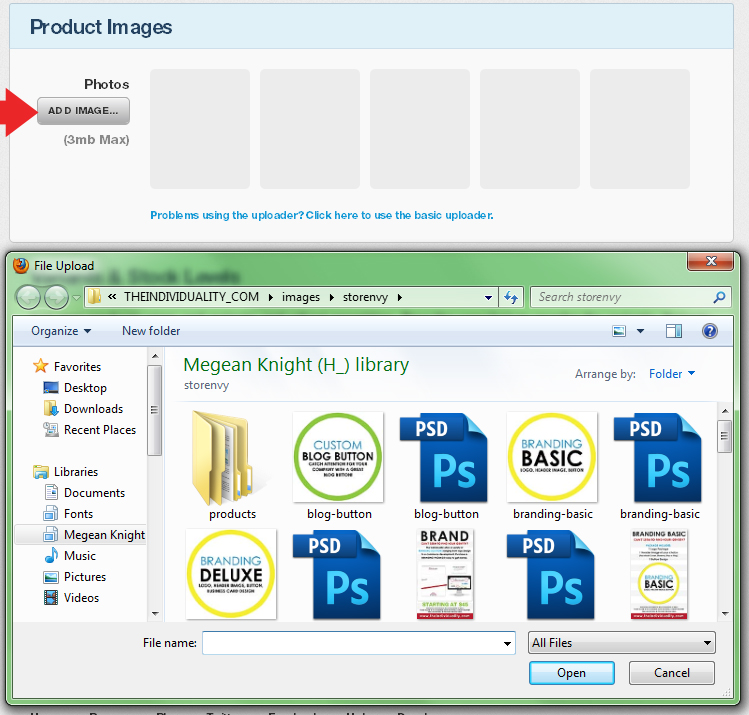The width and height of the screenshot is (749, 715).
Task: Open Help with the question mark icon
Action: (710, 331)
